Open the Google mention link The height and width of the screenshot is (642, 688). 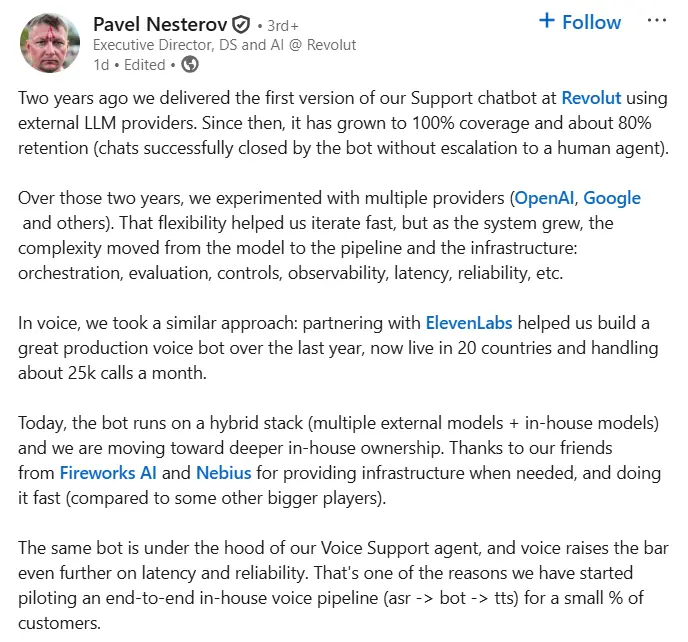(x=612, y=198)
